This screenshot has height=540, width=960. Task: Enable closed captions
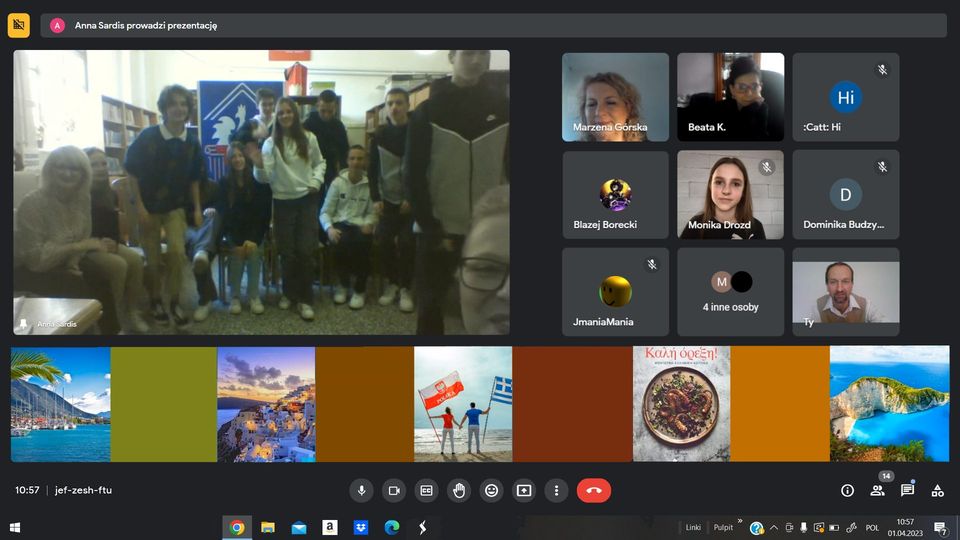(x=426, y=490)
